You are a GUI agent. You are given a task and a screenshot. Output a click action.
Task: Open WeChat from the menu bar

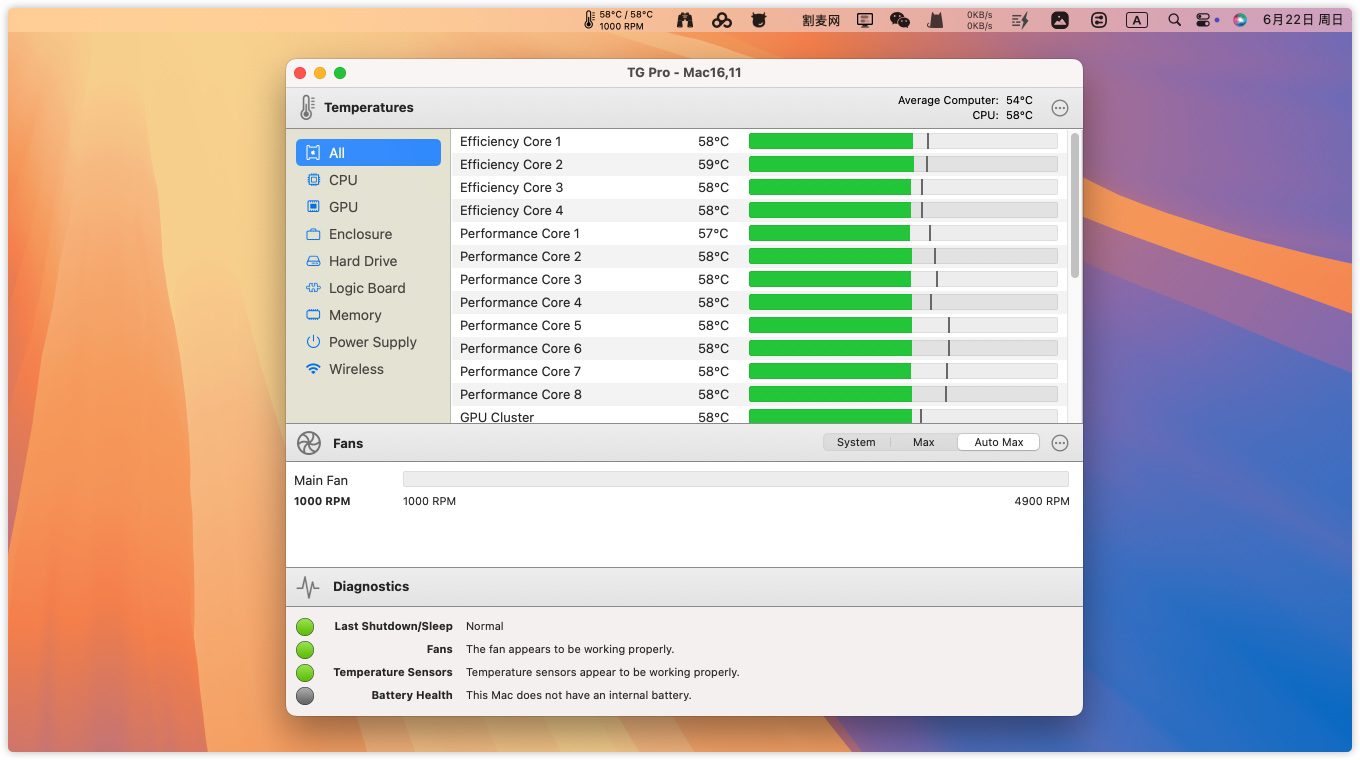(900, 20)
